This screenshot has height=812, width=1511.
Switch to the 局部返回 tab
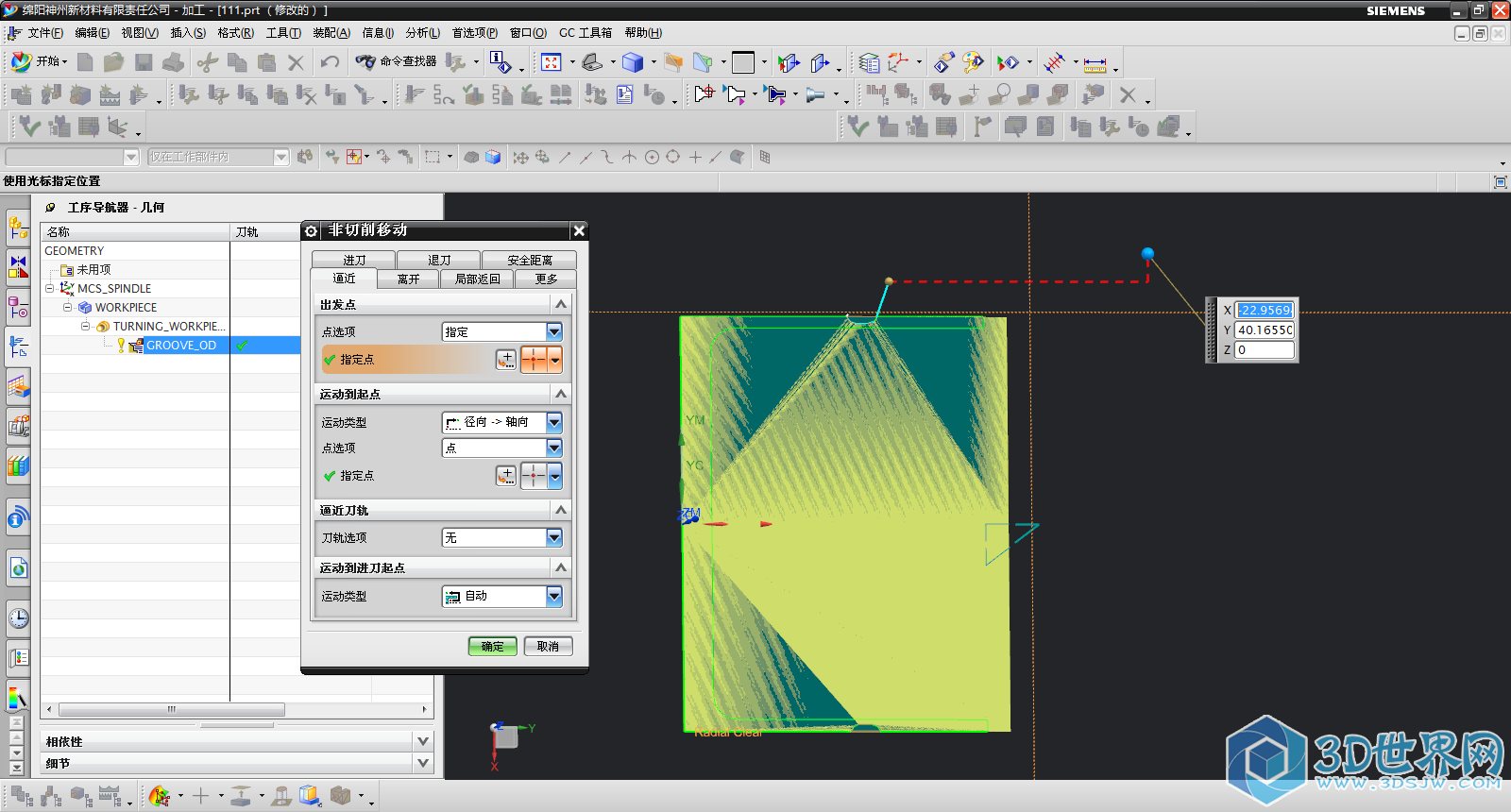click(x=477, y=279)
